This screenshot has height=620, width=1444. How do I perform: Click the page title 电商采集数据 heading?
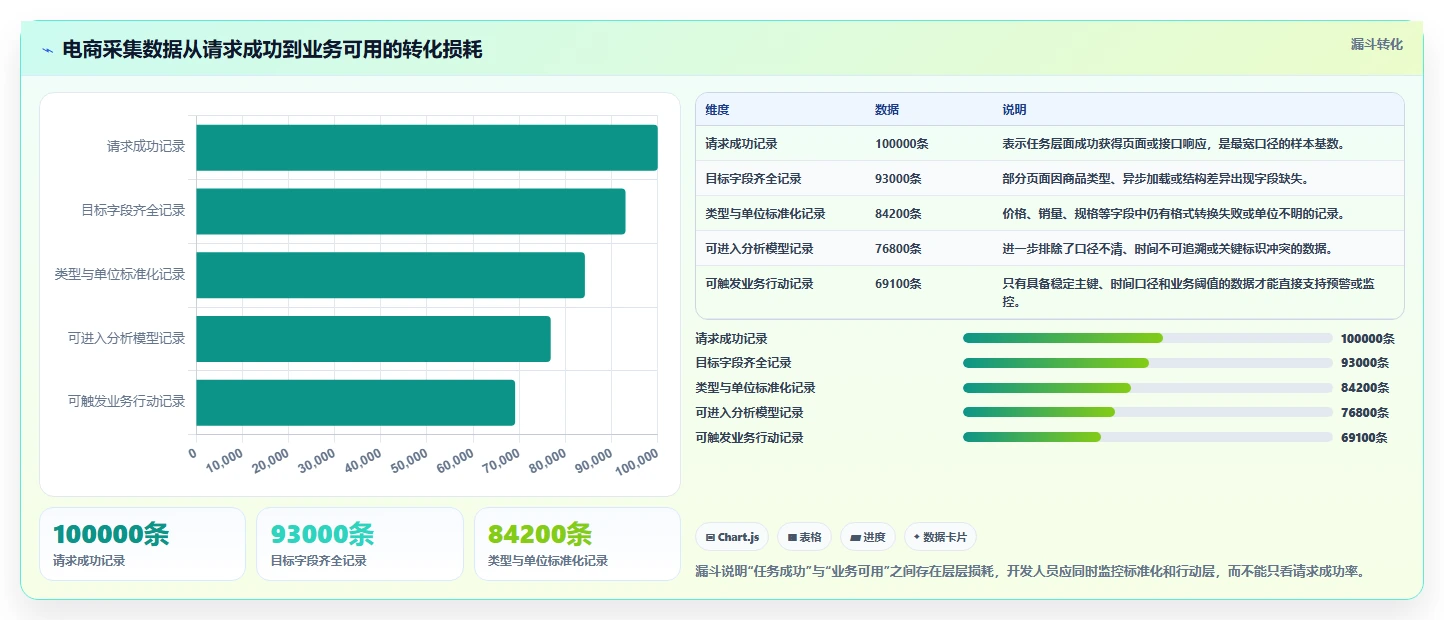[272, 49]
